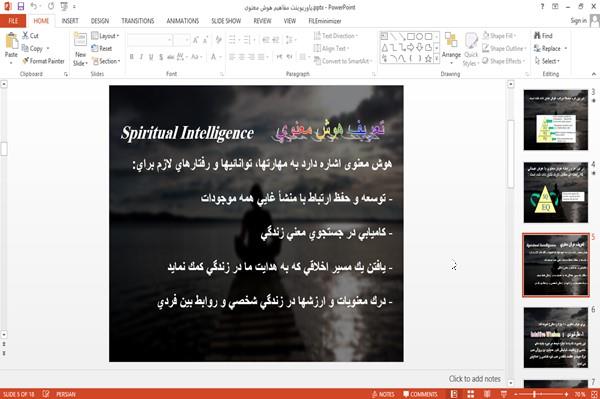Switch to the DESIGN ribbon tab
This screenshot has height=399, width=600.
(99, 21)
